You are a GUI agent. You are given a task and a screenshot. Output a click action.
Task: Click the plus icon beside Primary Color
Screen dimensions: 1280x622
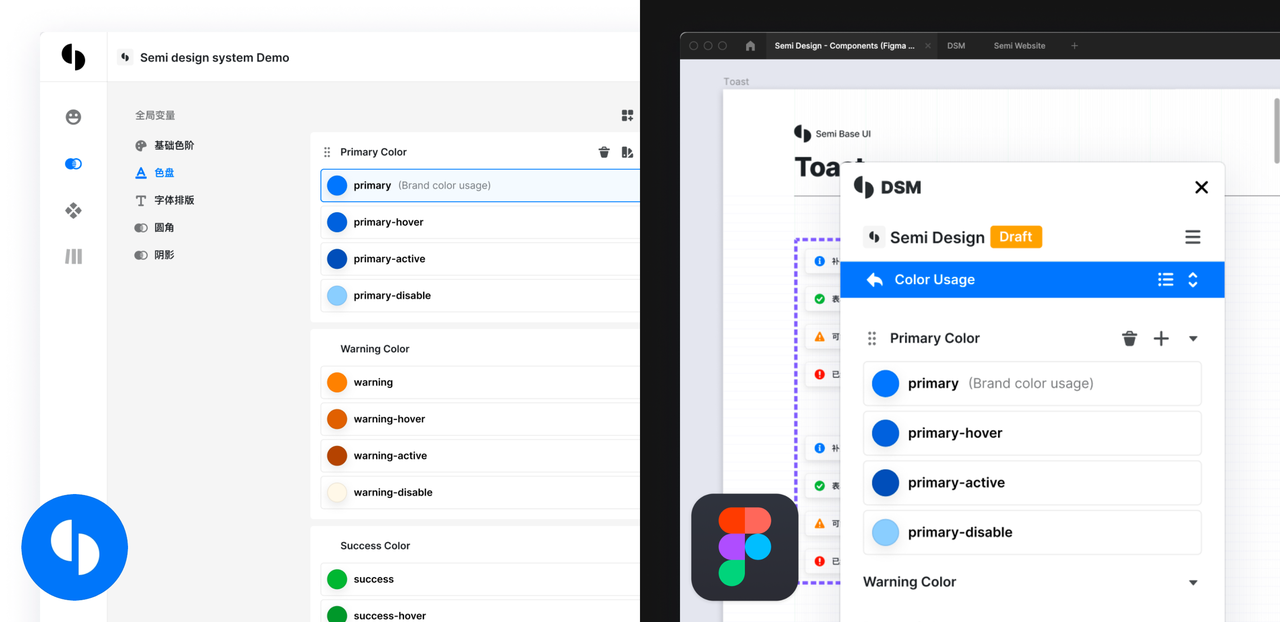(x=1161, y=338)
